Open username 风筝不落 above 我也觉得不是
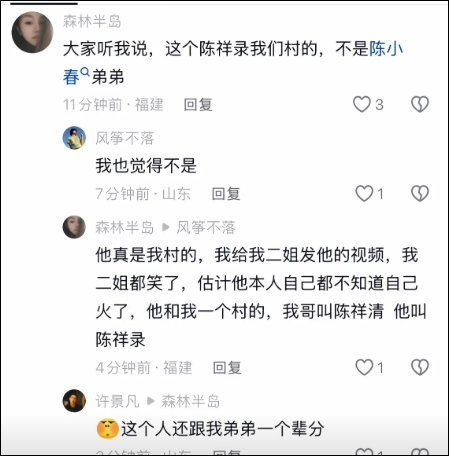The width and height of the screenshot is (449, 456). (125, 138)
